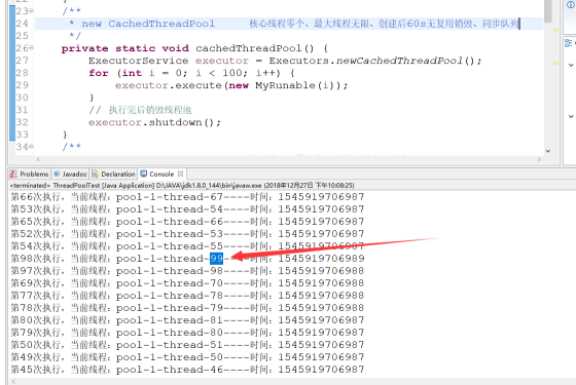Click the Problems tab icon

click(13, 174)
